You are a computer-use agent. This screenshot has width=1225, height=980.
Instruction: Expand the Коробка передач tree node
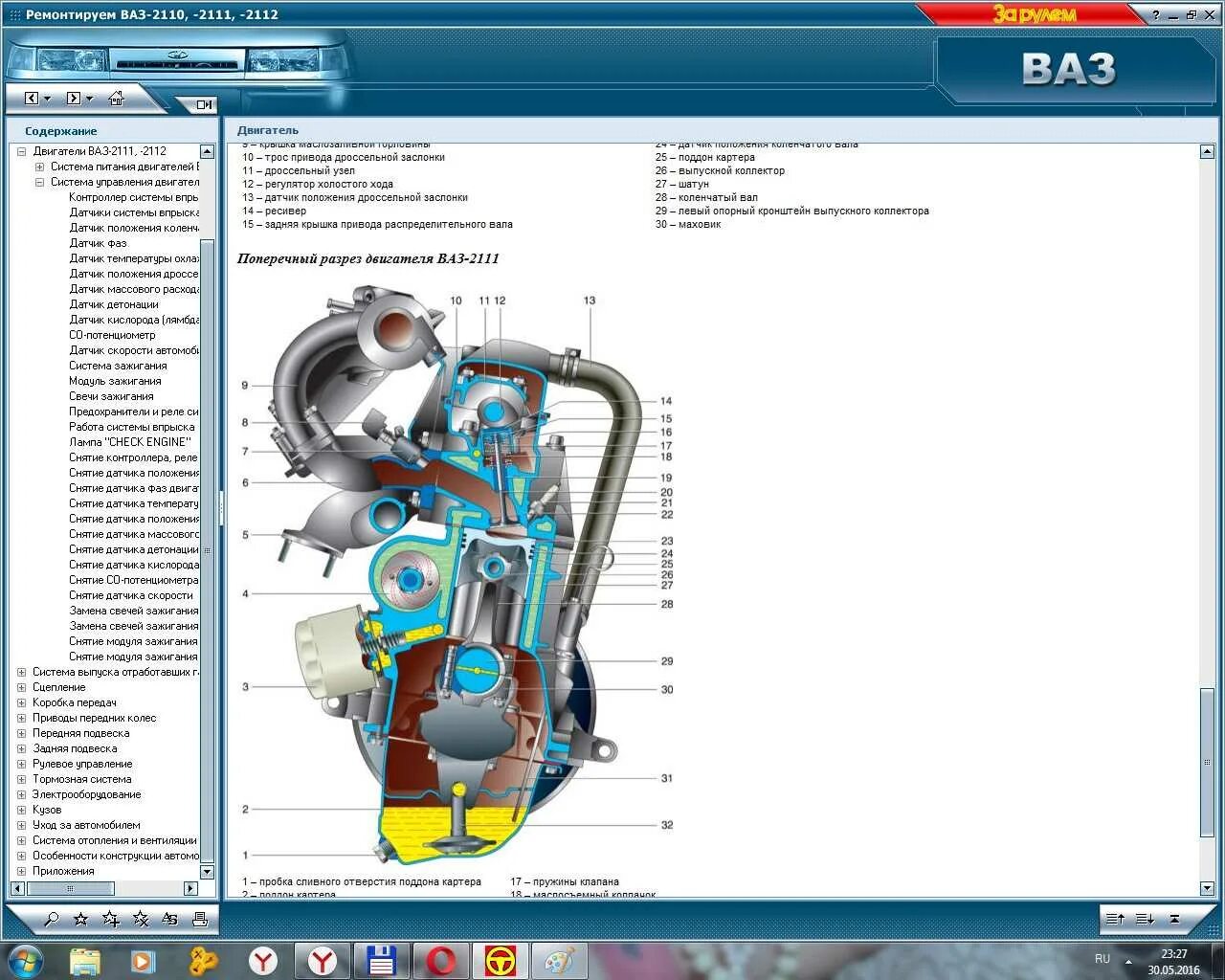22,702
